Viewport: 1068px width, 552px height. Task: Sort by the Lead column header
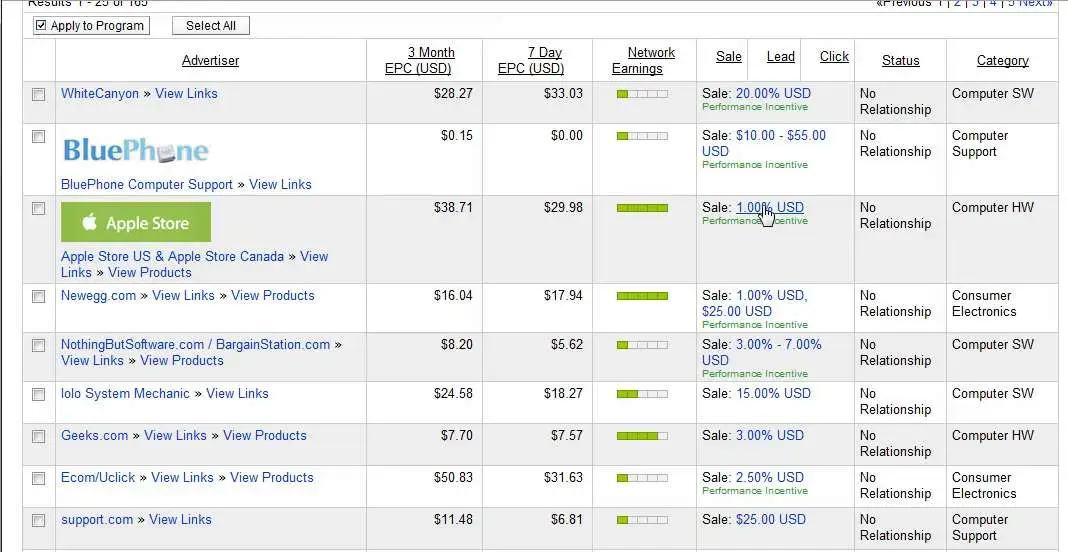pyautogui.click(x=781, y=57)
